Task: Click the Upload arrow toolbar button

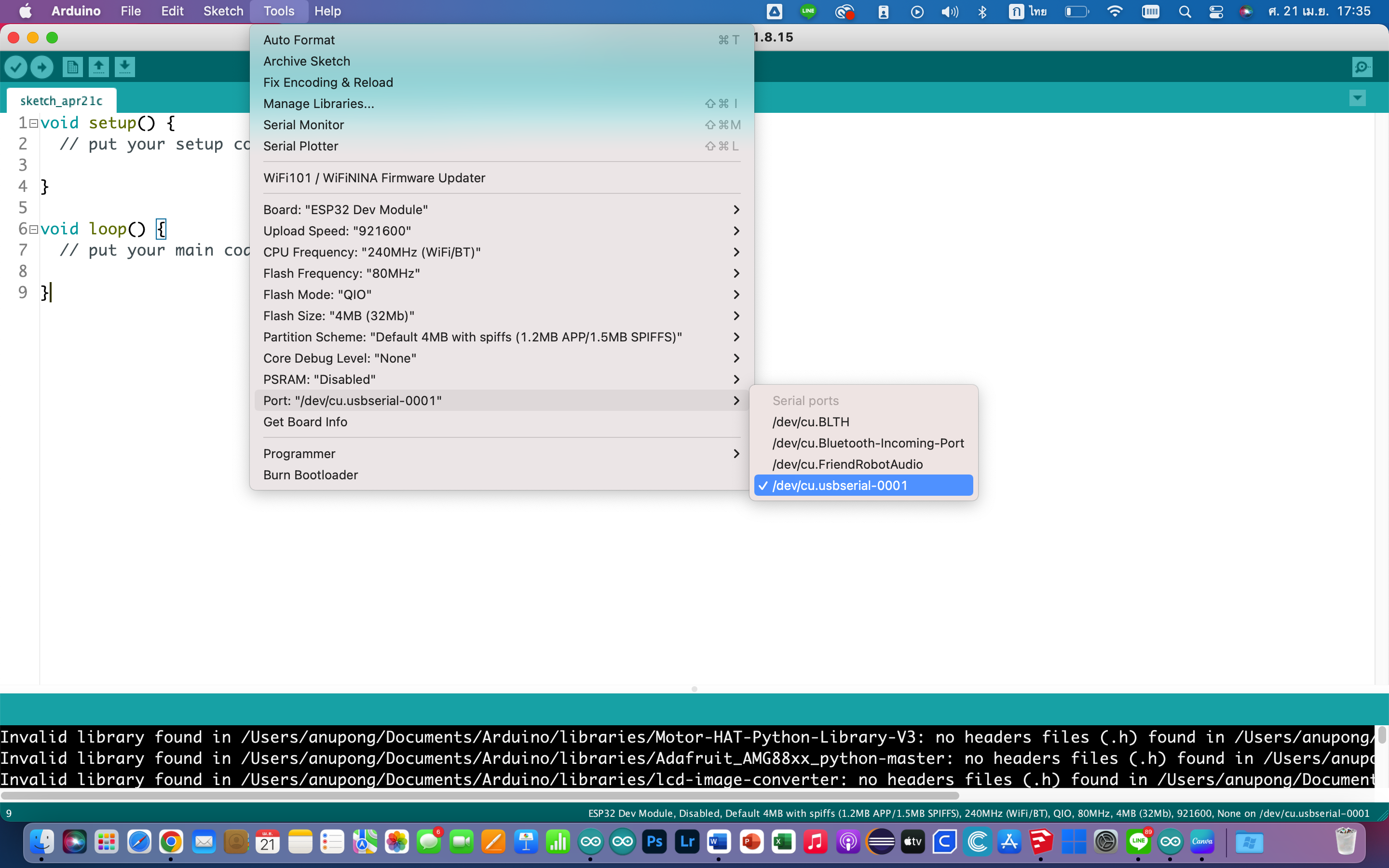Action: coord(42,68)
